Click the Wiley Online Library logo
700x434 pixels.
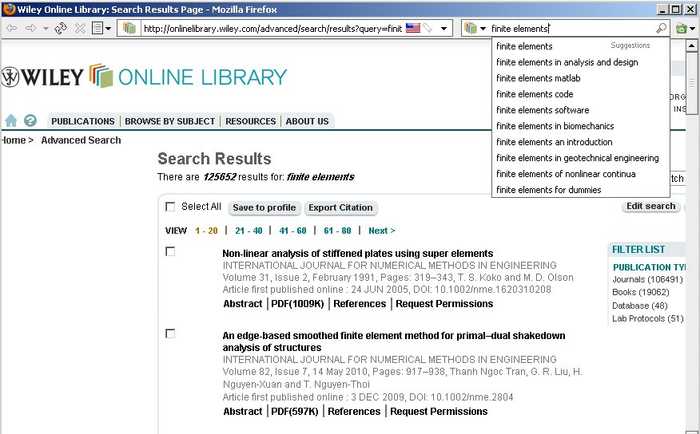[x=144, y=76]
